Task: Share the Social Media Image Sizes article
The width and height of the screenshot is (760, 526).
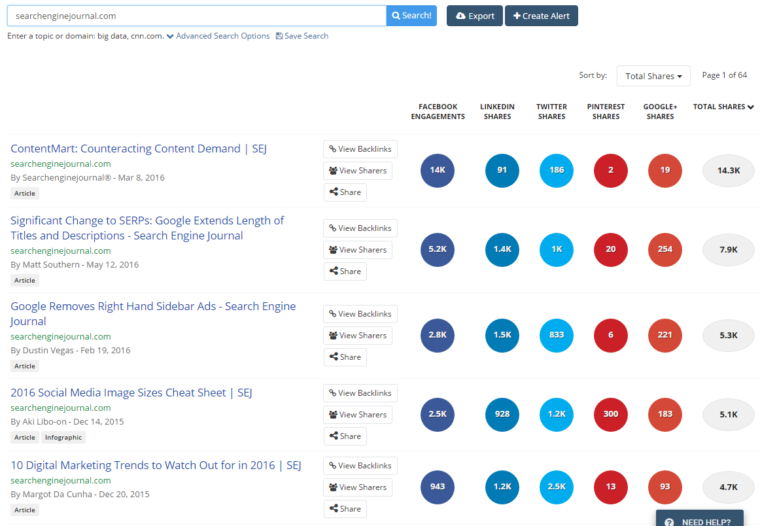Action: 345,436
